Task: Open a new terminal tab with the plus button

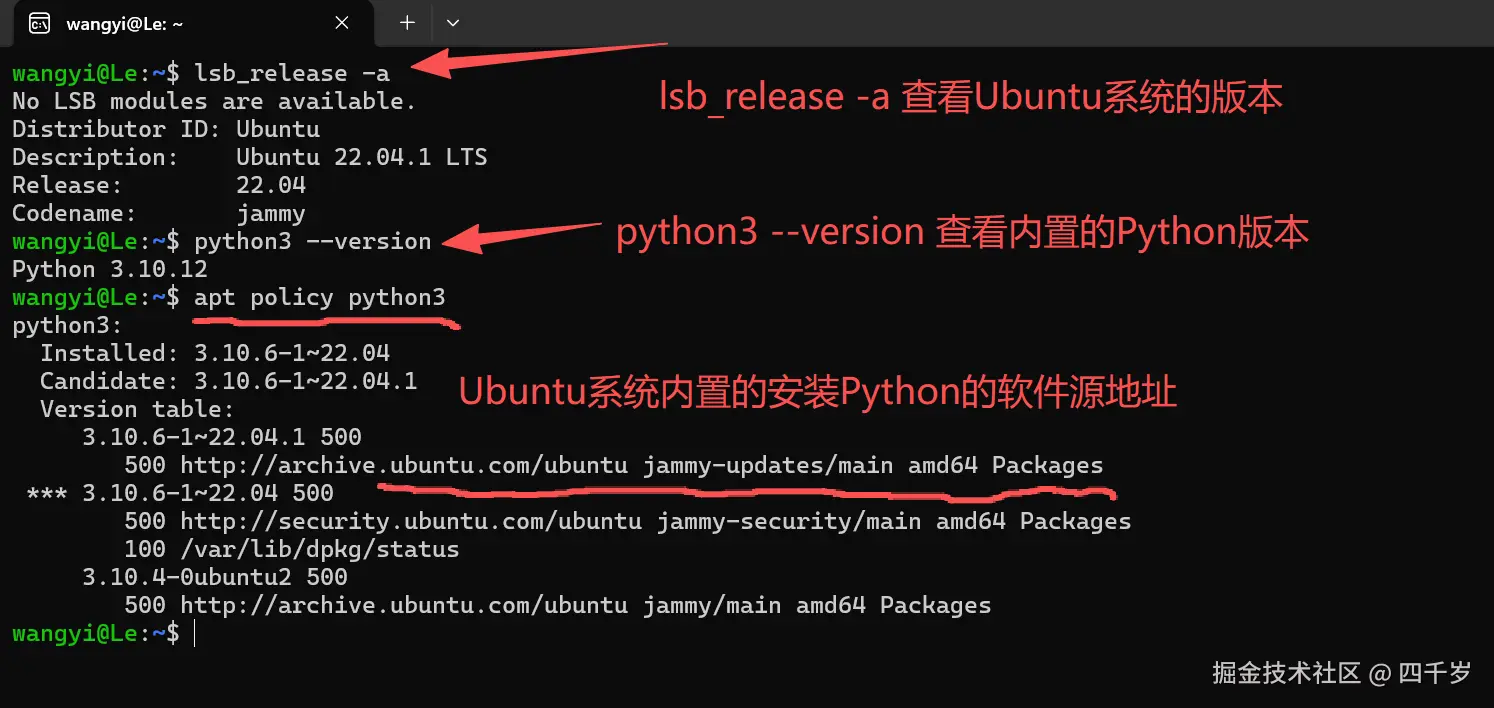Action: coord(405,22)
